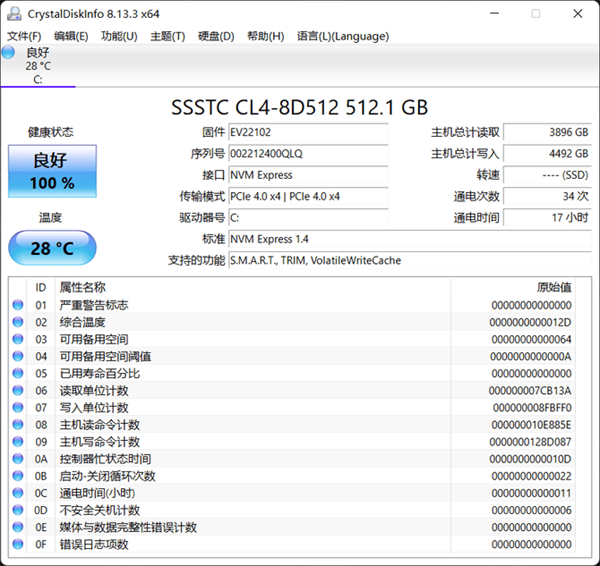Click status icon for 严重警告标志 row
The width and height of the screenshot is (600, 566).
(x=17, y=305)
